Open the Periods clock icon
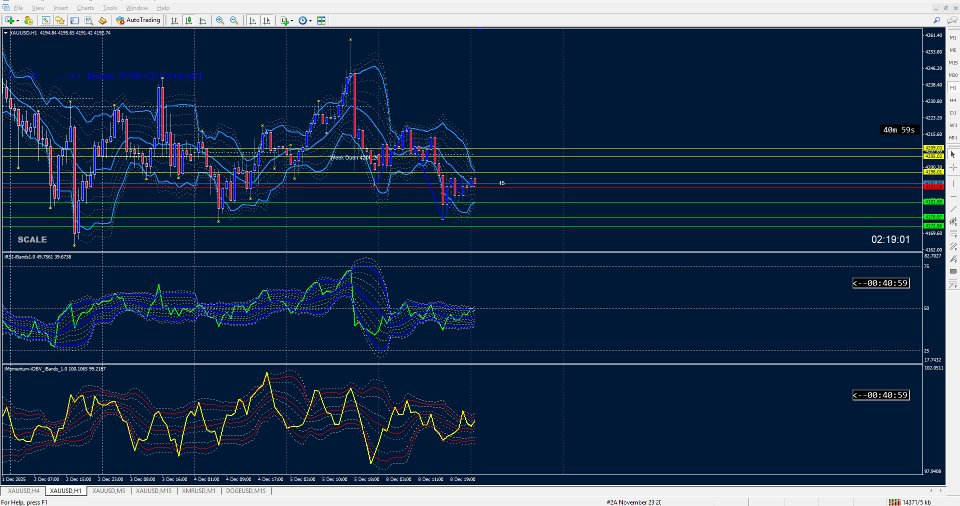 [x=302, y=20]
